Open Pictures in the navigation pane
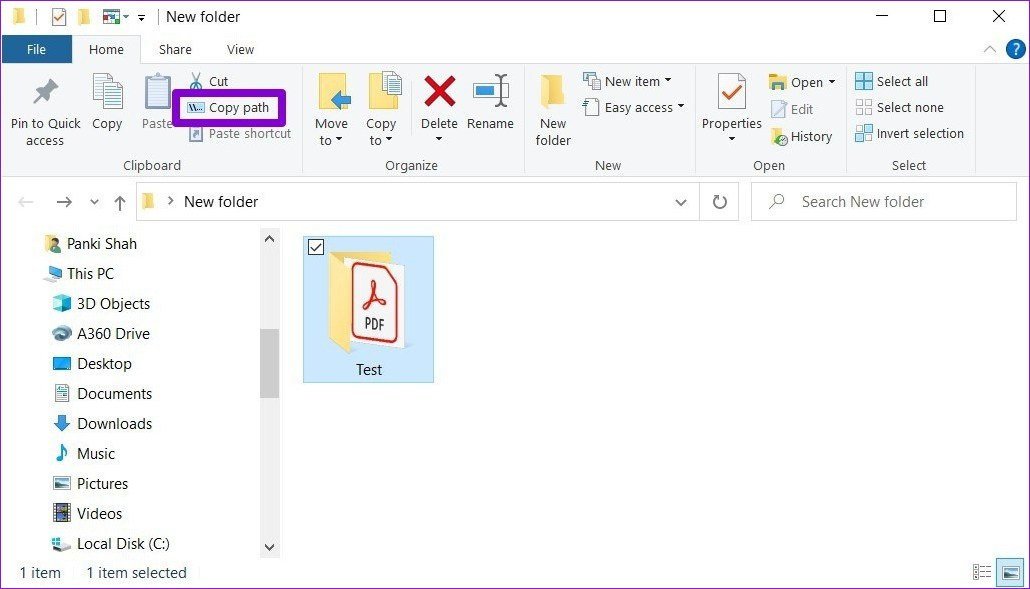Image resolution: width=1030 pixels, height=589 pixels. (91, 484)
